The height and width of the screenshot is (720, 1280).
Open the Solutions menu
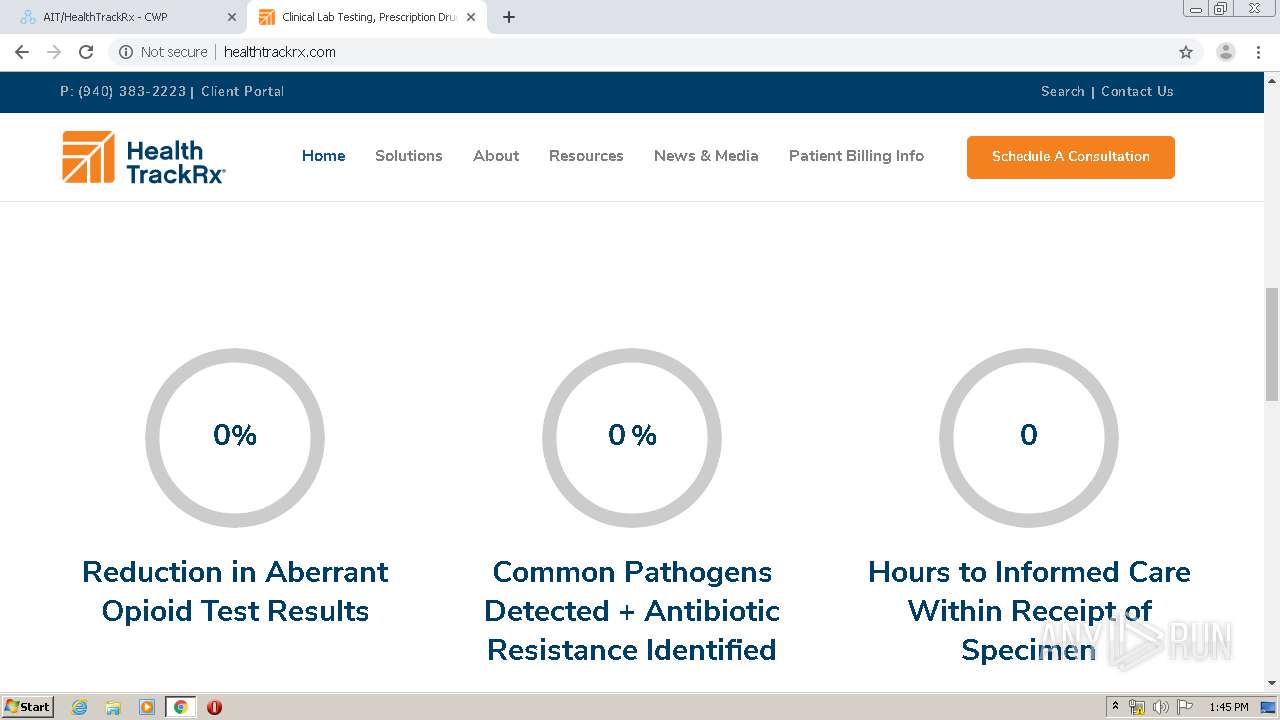pyautogui.click(x=409, y=156)
